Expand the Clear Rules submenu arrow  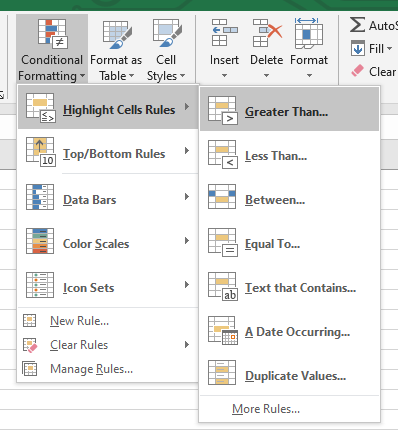(187, 344)
